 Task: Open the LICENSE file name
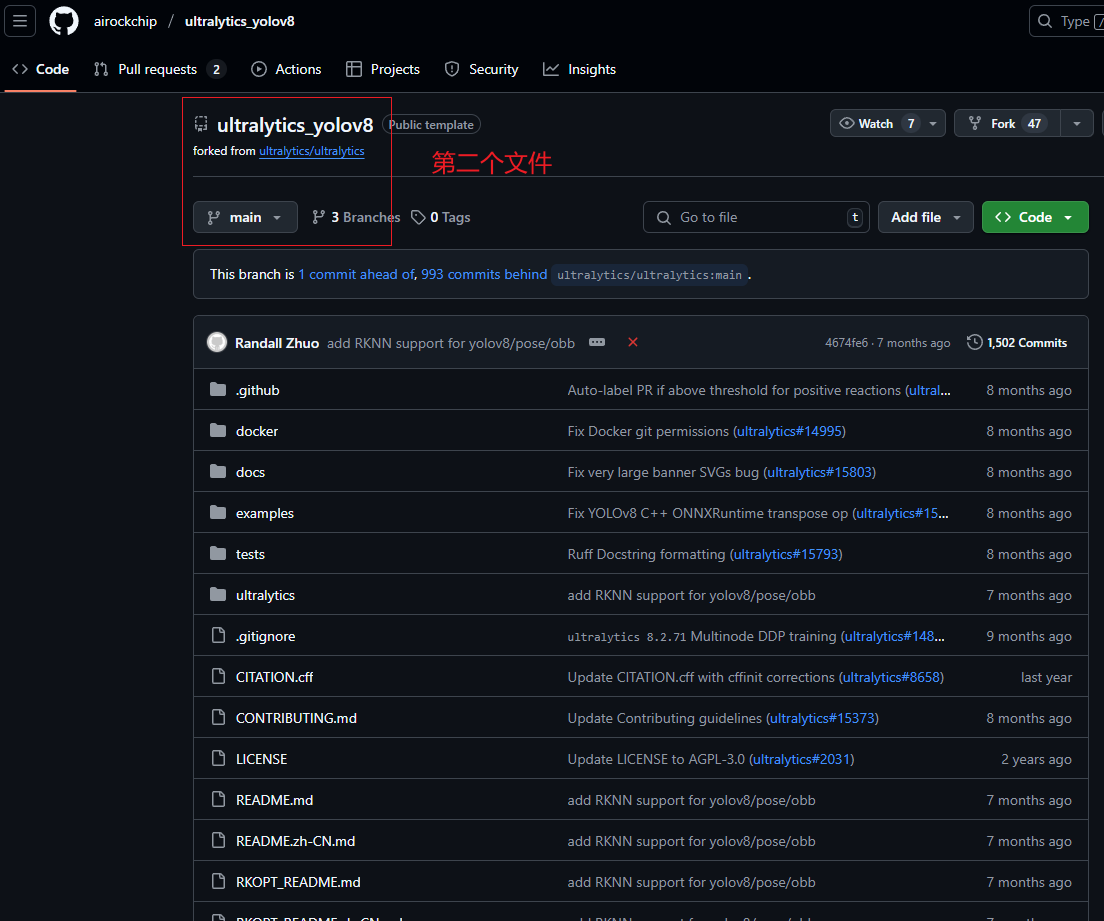[x=261, y=759]
